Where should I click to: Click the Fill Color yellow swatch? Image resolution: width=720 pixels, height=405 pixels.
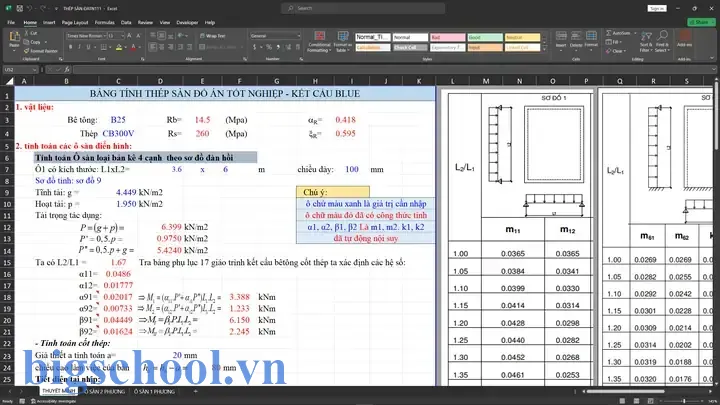[x=119, y=47]
